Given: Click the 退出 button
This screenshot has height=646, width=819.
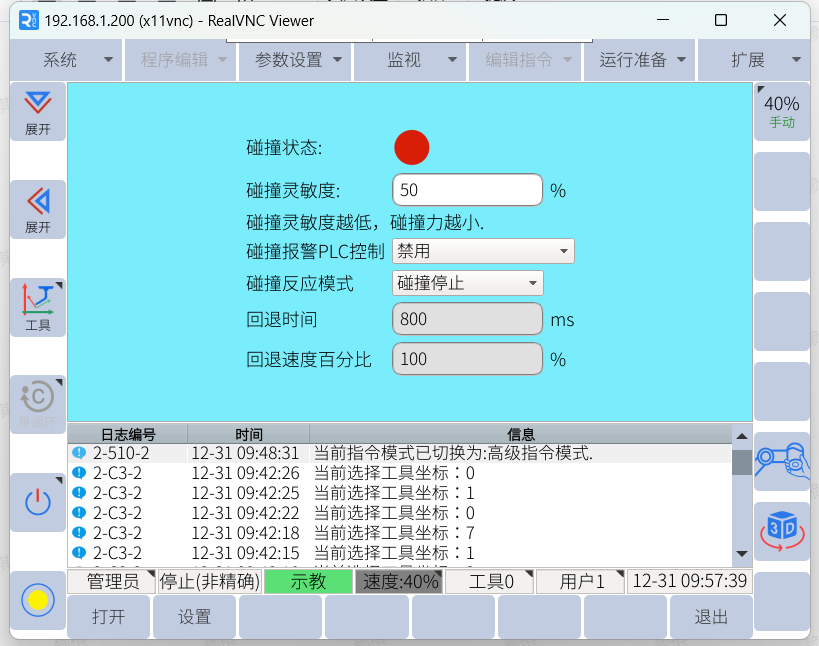Looking at the screenshot, I should (711, 617).
